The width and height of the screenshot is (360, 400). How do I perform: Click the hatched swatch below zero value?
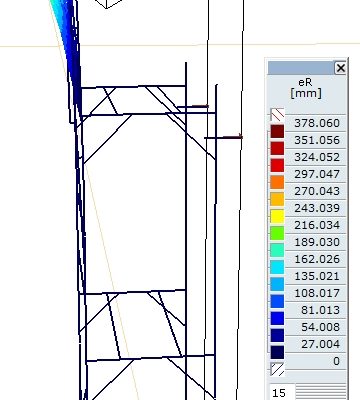click(x=277, y=369)
